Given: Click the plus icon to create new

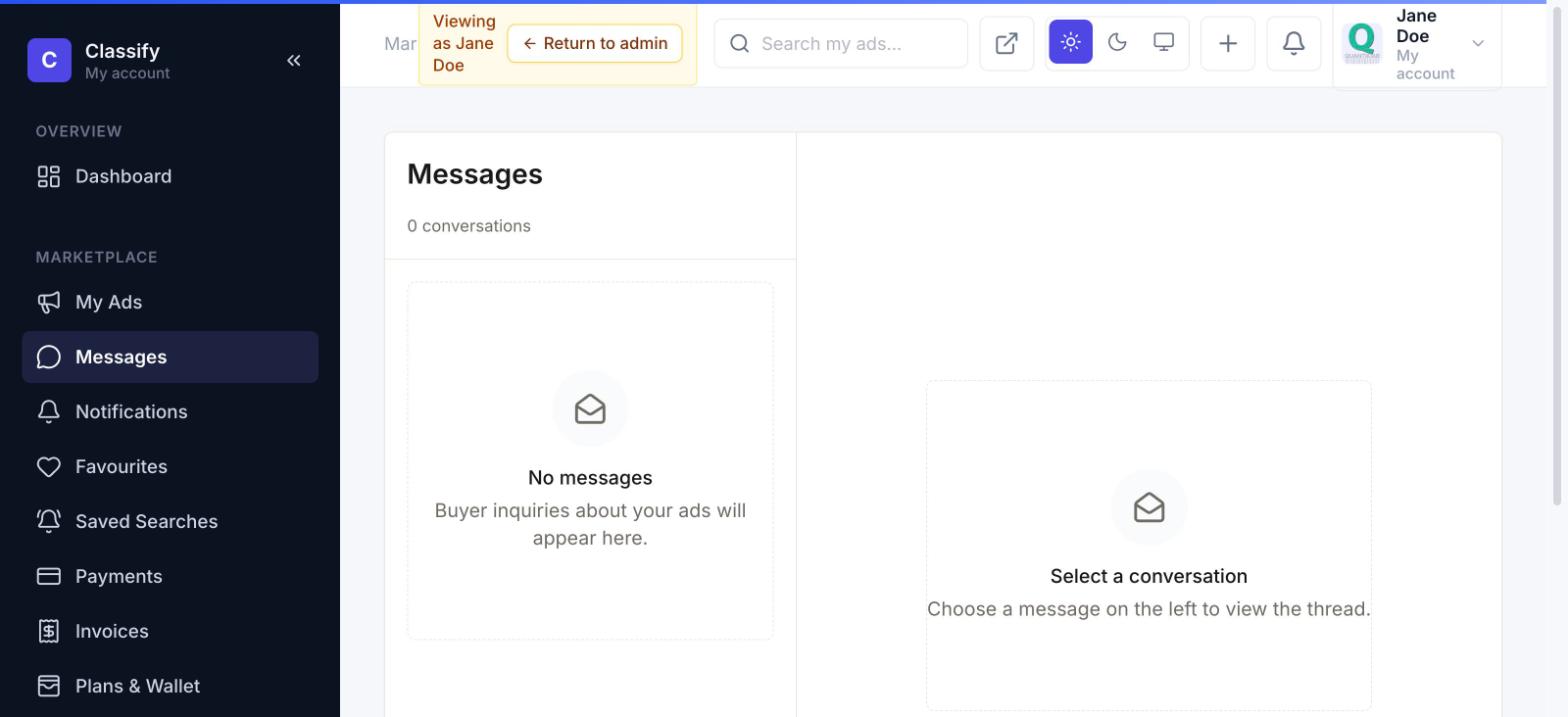Looking at the screenshot, I should (1228, 43).
